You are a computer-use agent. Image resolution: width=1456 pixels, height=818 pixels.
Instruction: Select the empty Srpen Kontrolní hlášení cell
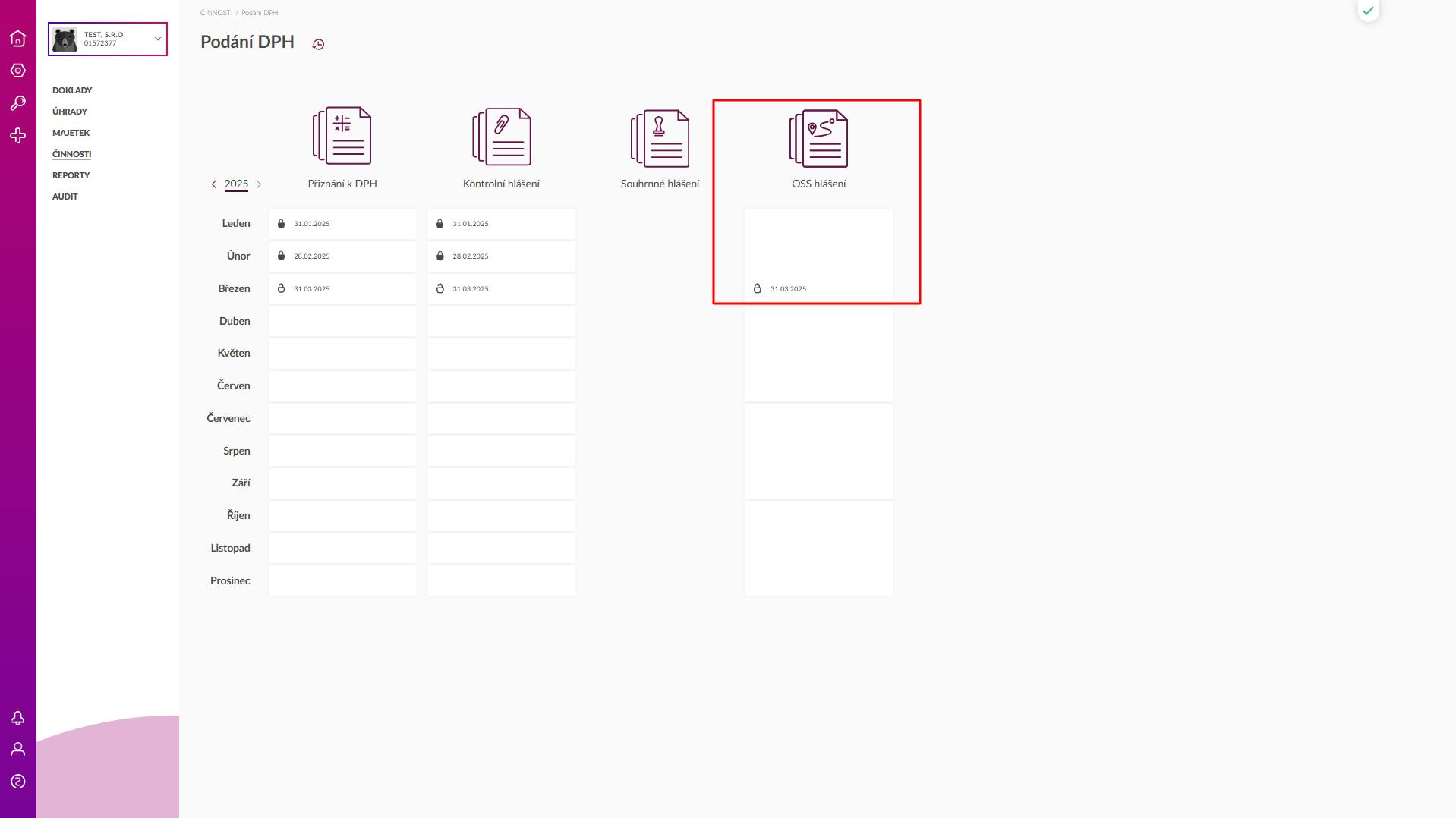pos(501,451)
